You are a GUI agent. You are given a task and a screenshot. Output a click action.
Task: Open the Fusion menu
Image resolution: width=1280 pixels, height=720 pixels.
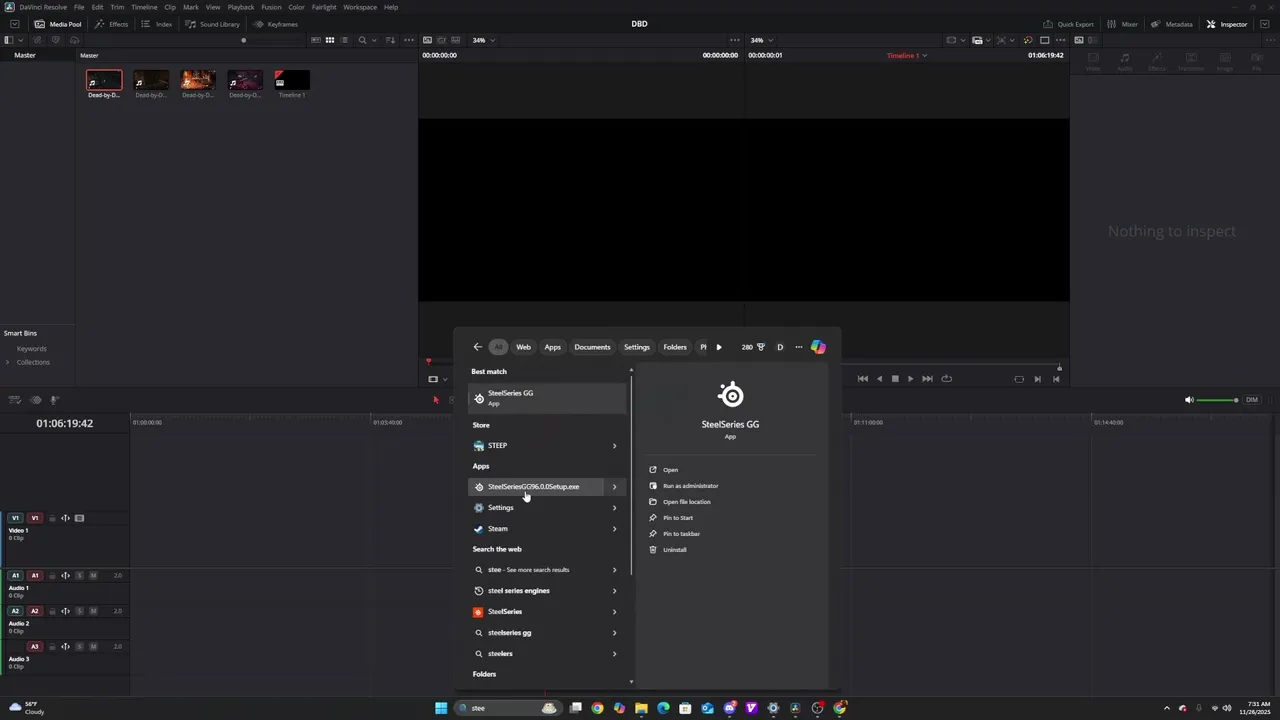click(x=271, y=7)
